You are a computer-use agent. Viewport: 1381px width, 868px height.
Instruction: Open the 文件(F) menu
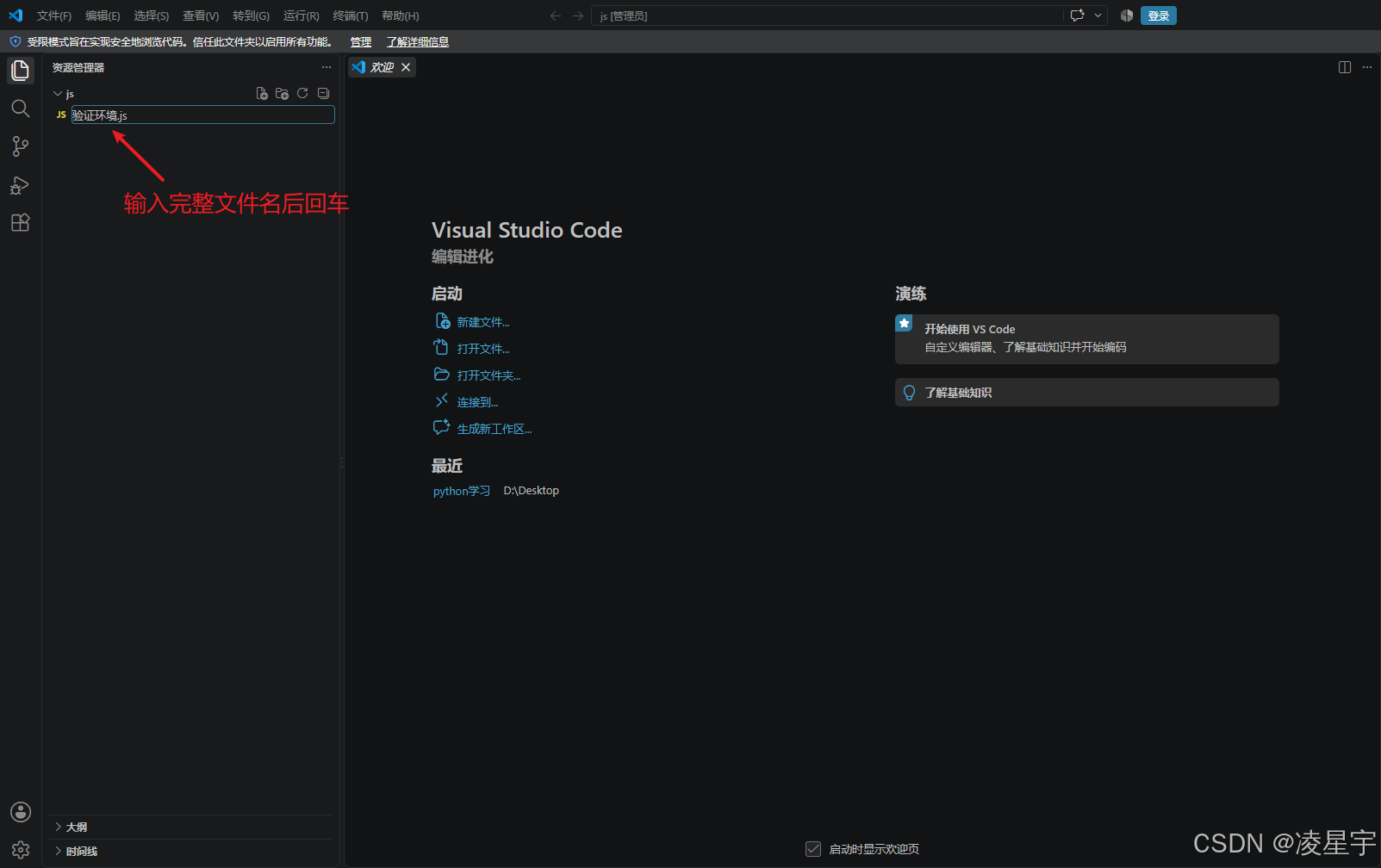click(54, 15)
